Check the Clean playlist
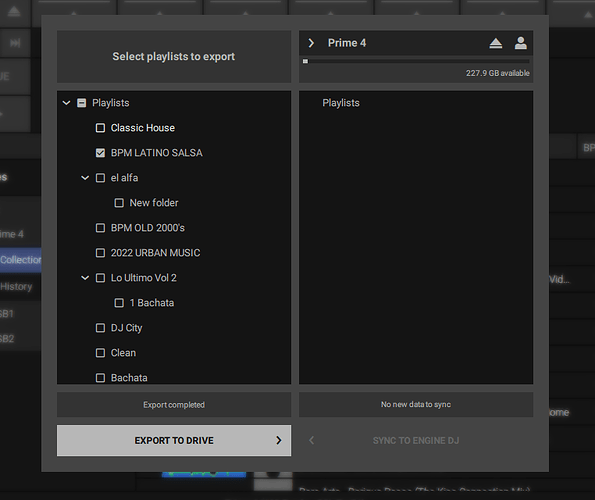595x500 pixels. pyautogui.click(x=100, y=353)
